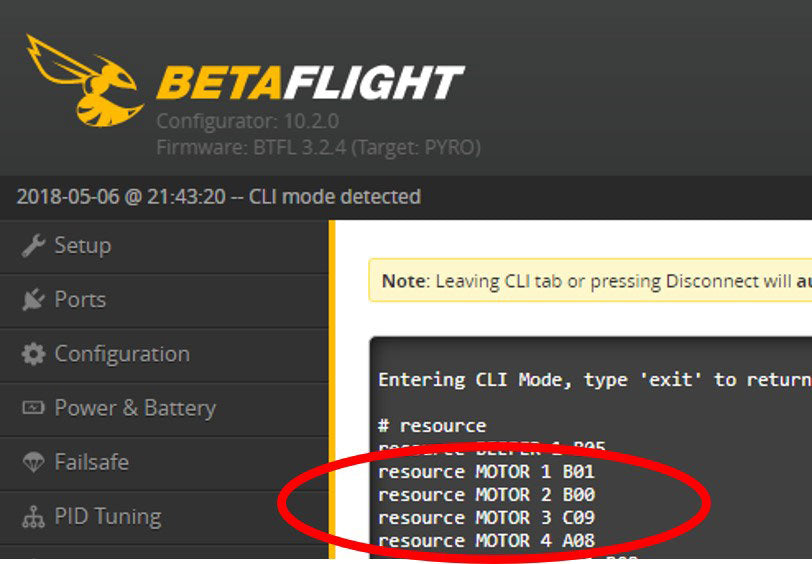
Task: Click the parachute icon beside Failsafe
Action: [x=33, y=462]
